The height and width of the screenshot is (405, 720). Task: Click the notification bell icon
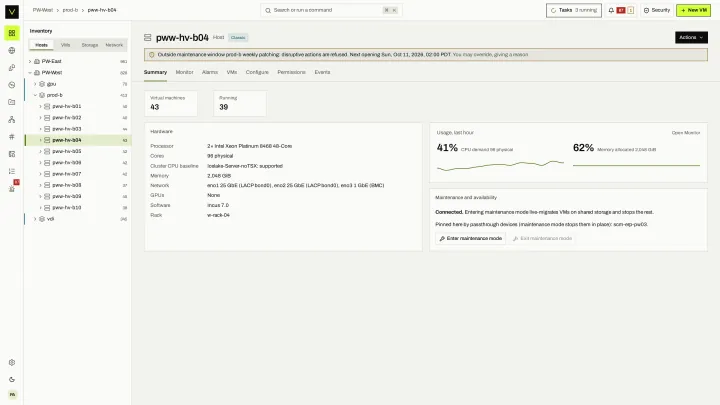611,10
